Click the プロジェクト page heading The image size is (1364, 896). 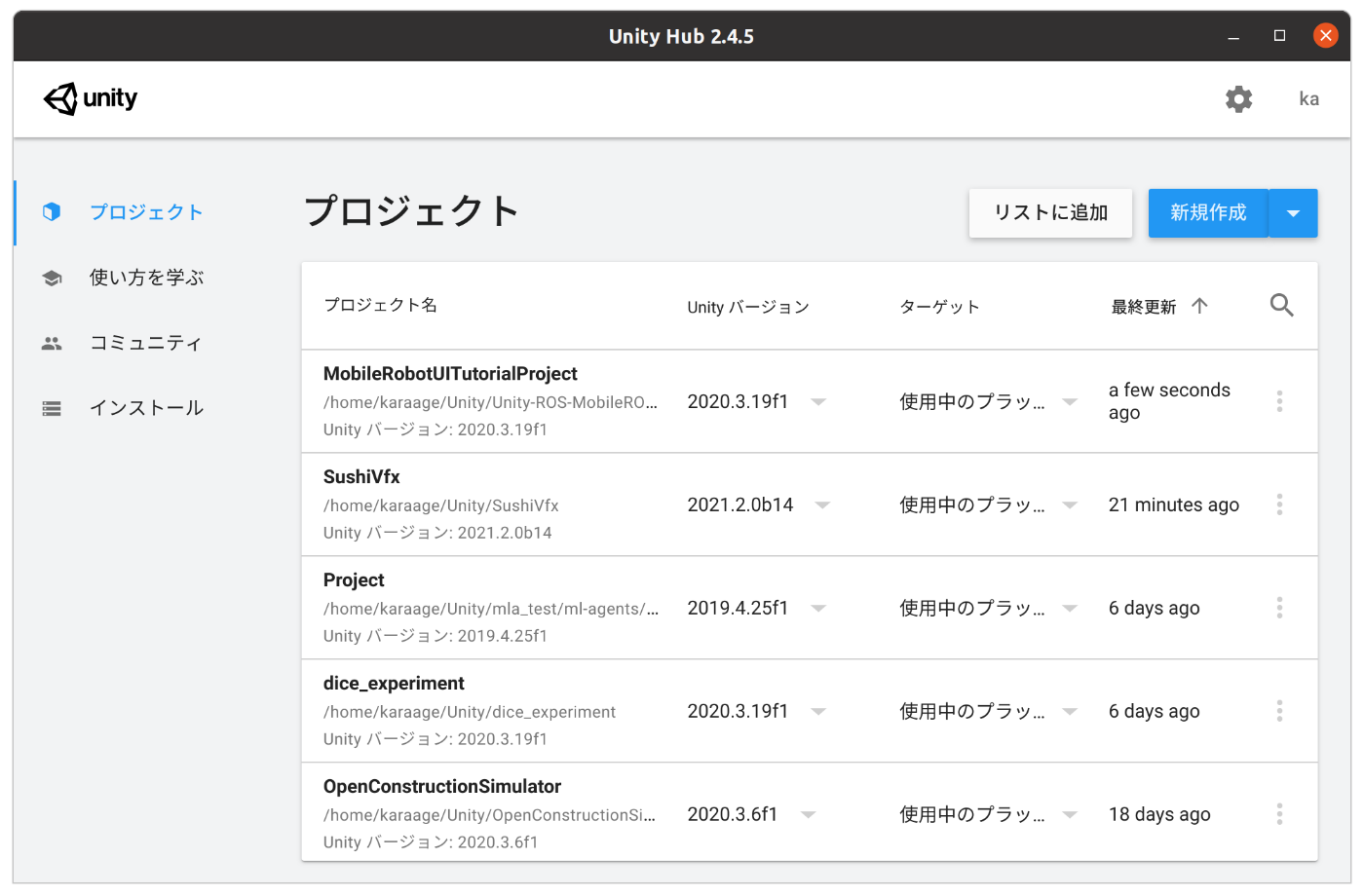tap(411, 210)
